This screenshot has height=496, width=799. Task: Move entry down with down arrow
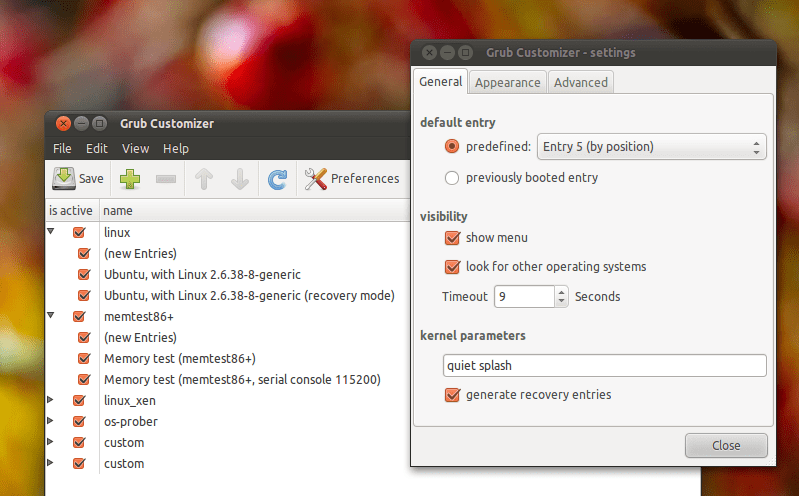(239, 179)
